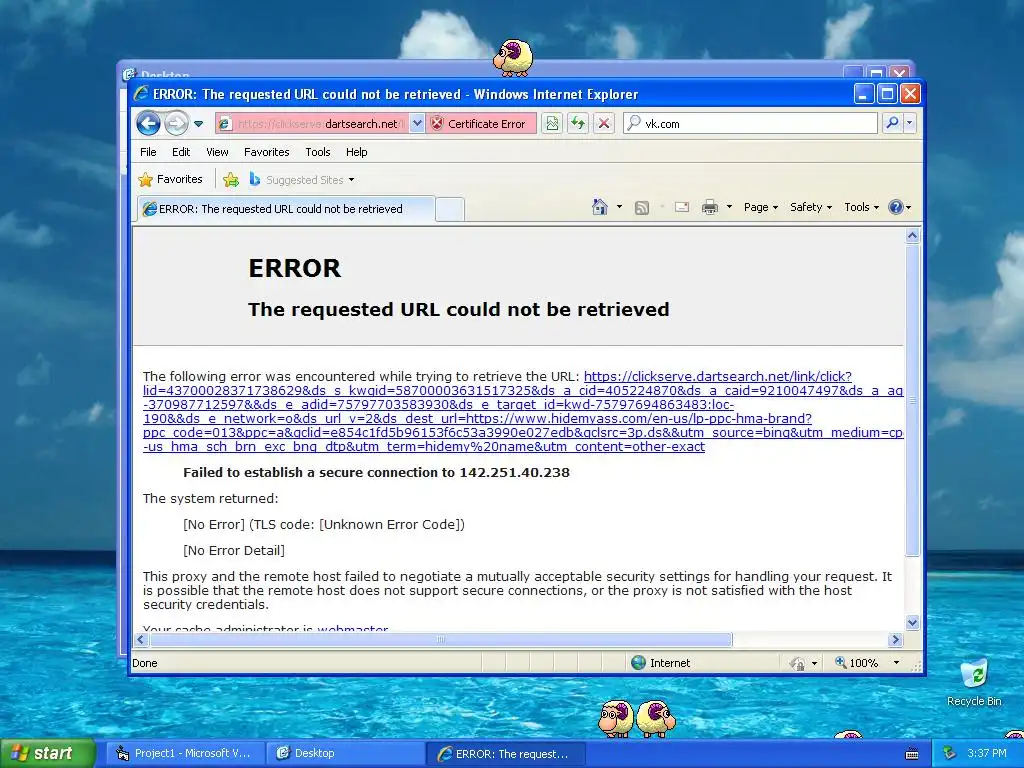Refresh the page with the green arrows
This screenshot has width=1024, height=768.
tap(578, 123)
